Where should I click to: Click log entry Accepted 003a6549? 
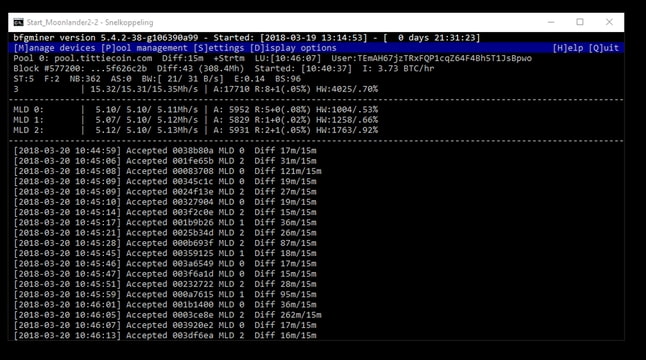[x=165, y=264]
